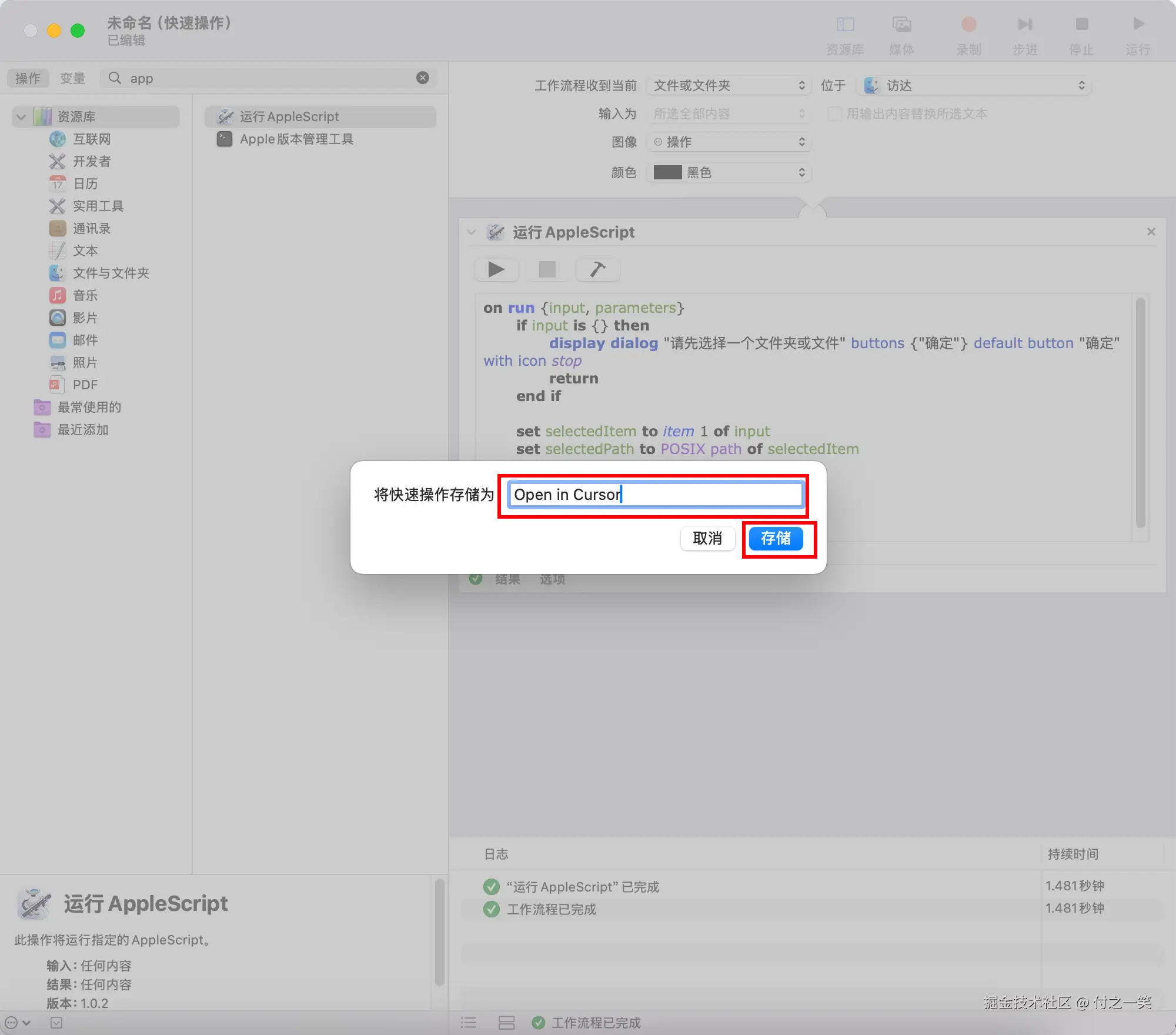Click the Open in Cursor name field
The height and width of the screenshot is (1035, 1176).
655,495
